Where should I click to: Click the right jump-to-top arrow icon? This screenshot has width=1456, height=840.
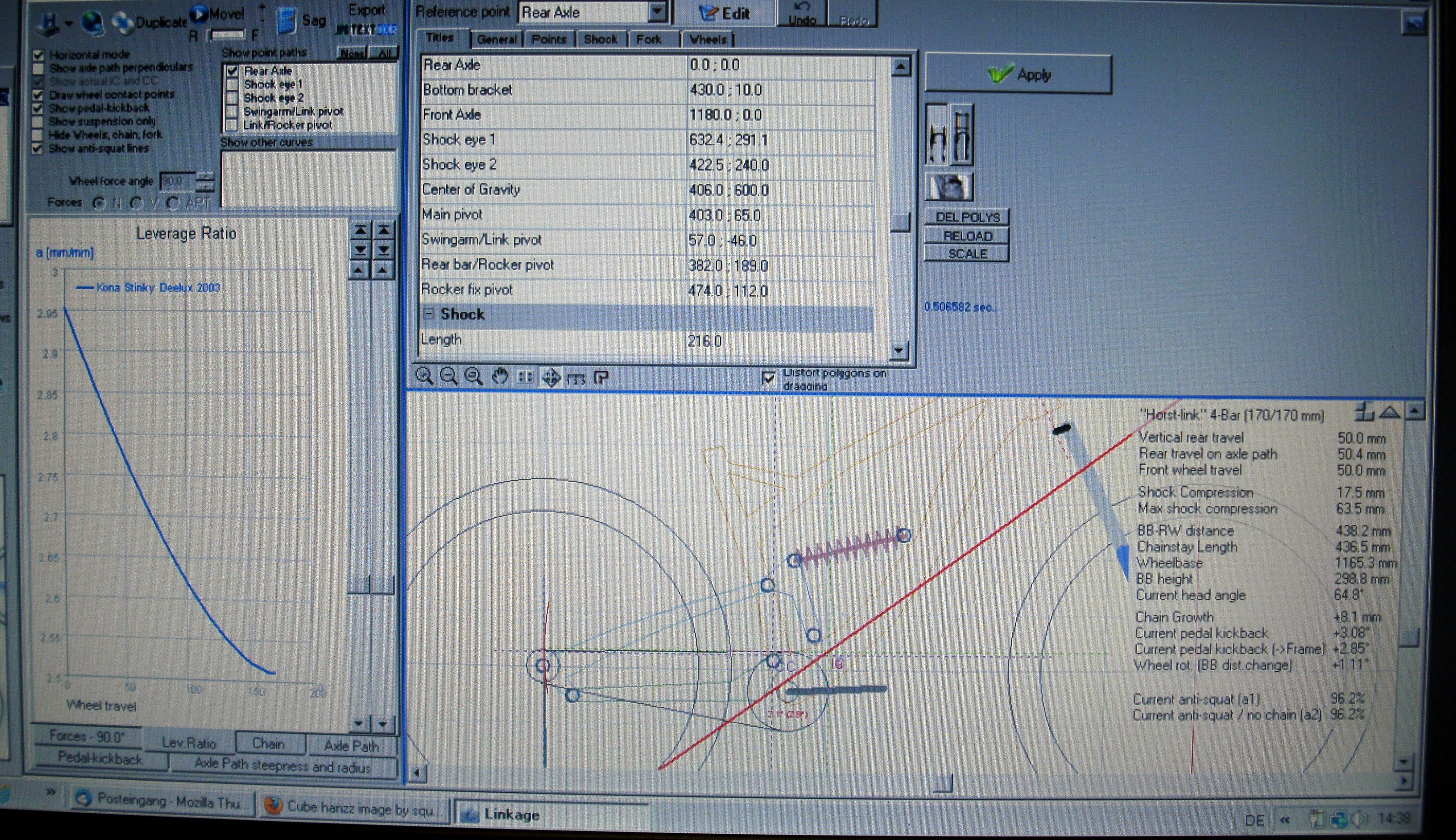[384, 231]
